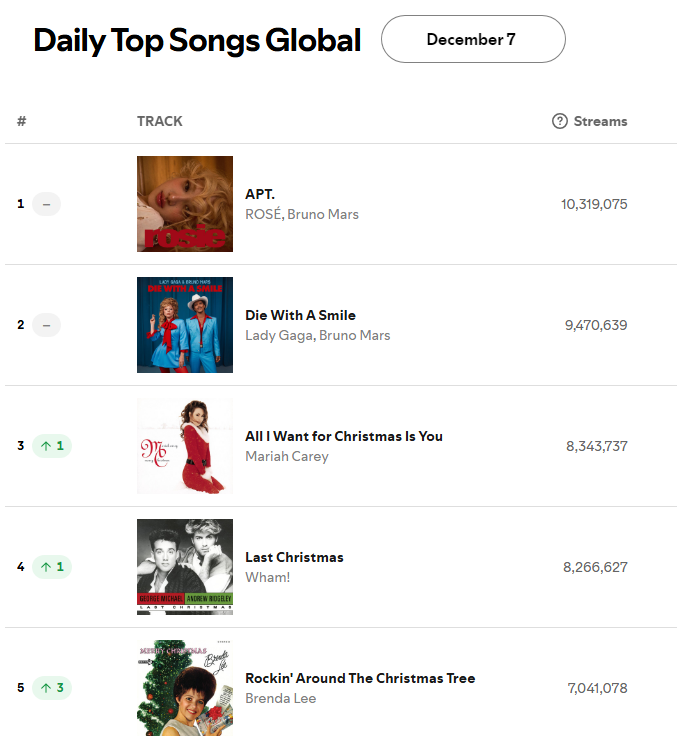Click the Streams help question-mark icon
Screen dimensions: 677x737
[559, 121]
